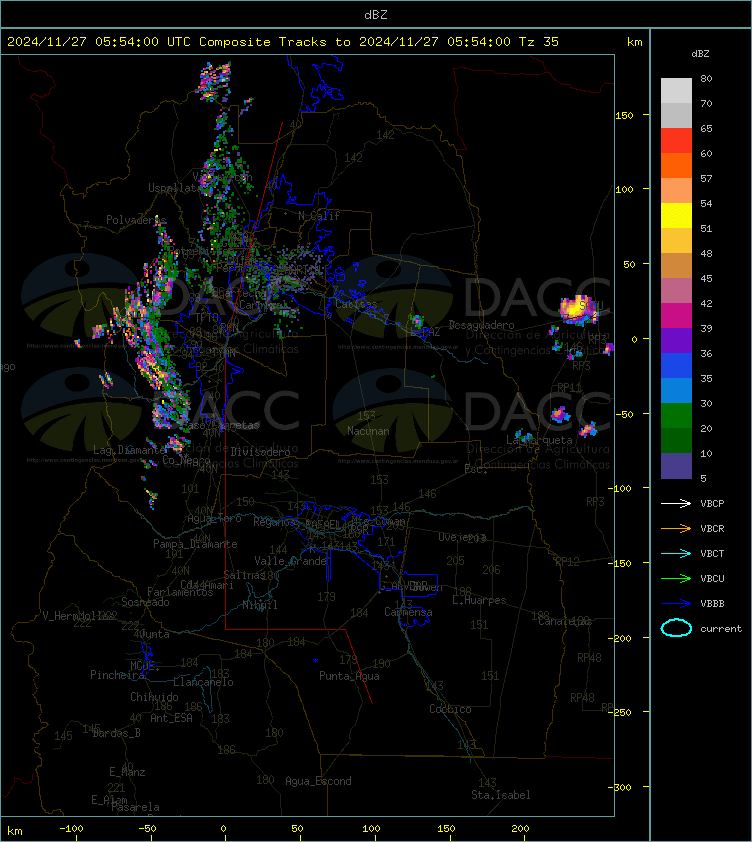Image resolution: width=752 pixels, height=842 pixels.
Task: Select the bright yellow swatch in the dBZ scale
Action: (x=676, y=215)
